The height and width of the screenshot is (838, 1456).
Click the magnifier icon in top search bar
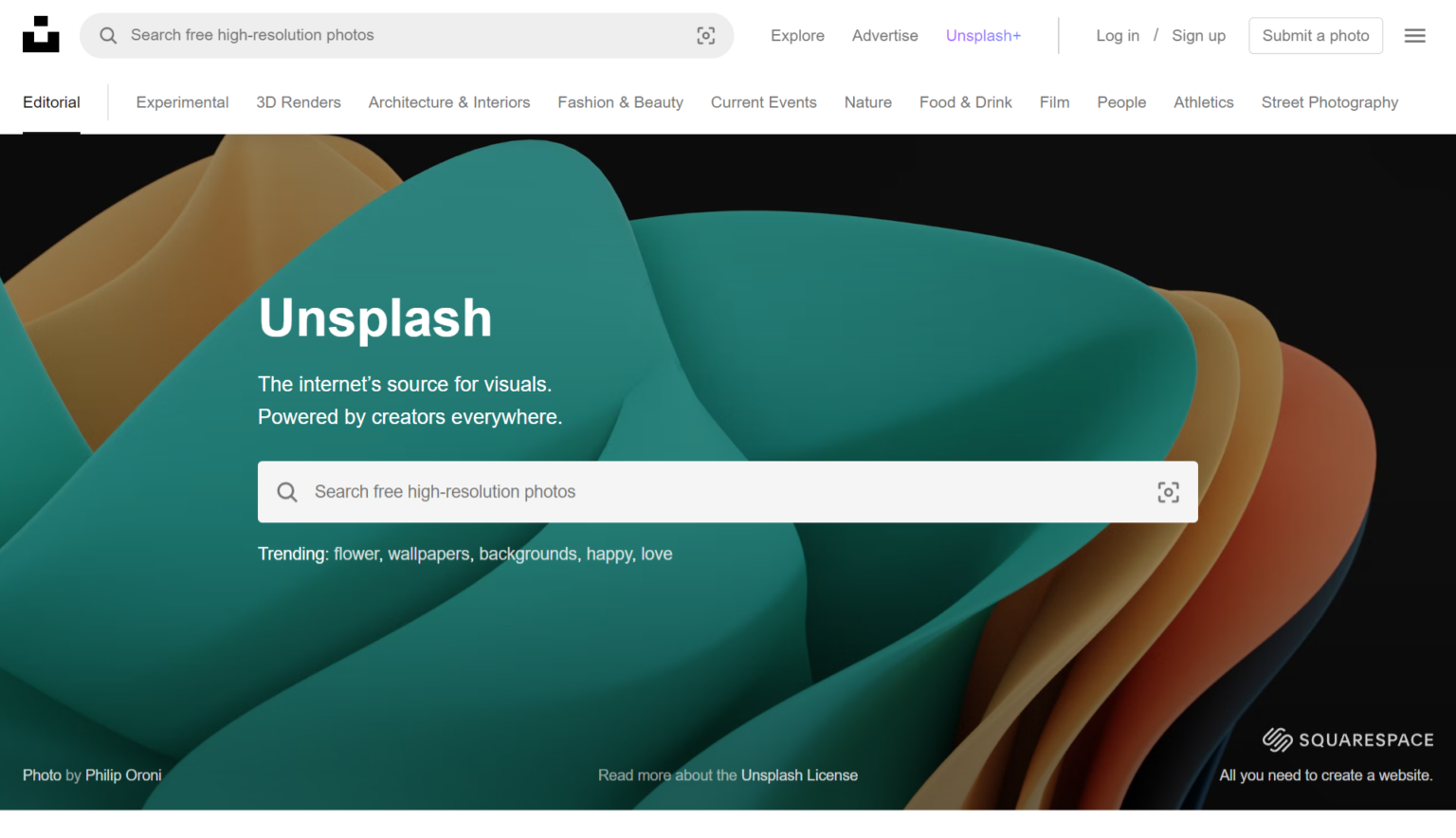pos(108,35)
